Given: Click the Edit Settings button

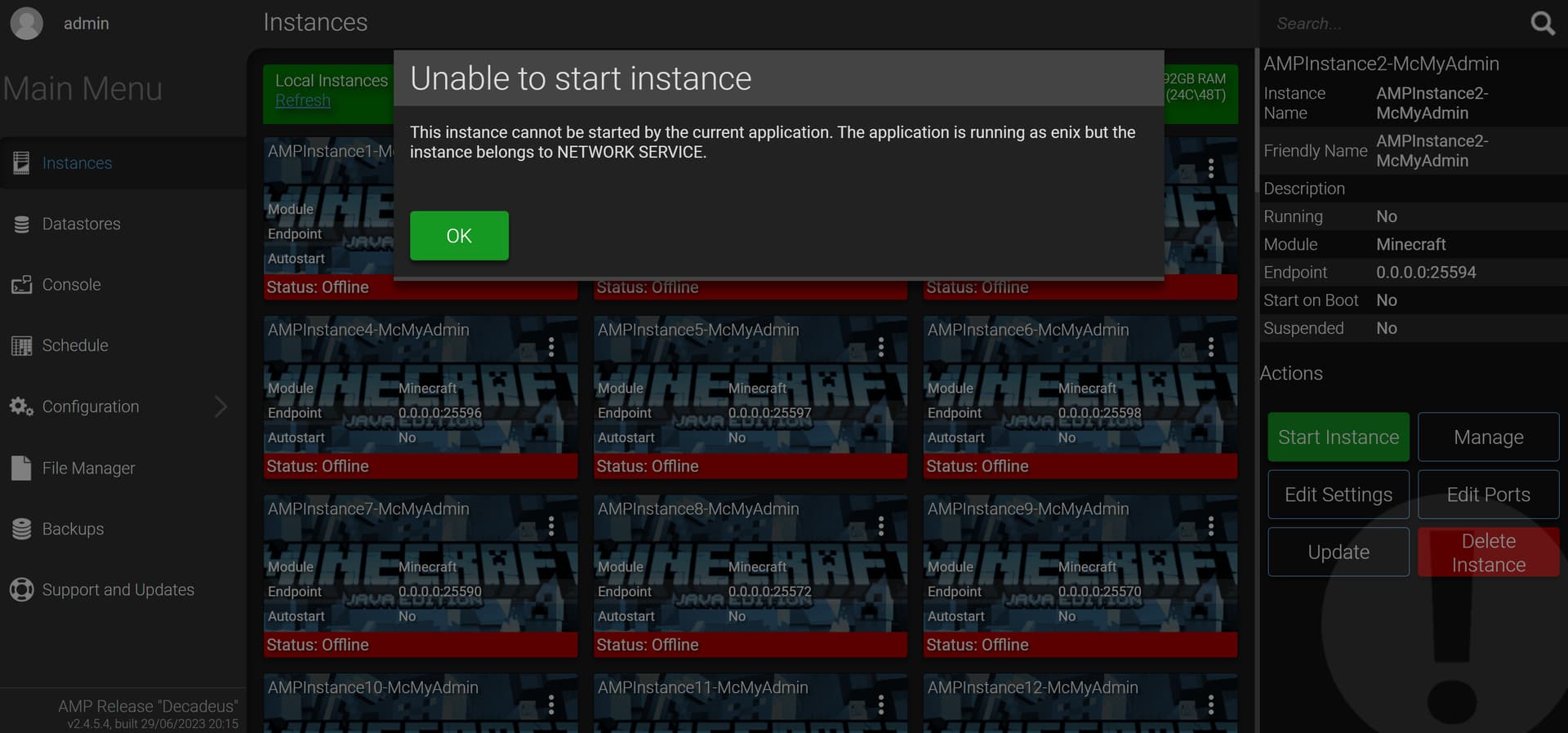Looking at the screenshot, I should coord(1339,495).
